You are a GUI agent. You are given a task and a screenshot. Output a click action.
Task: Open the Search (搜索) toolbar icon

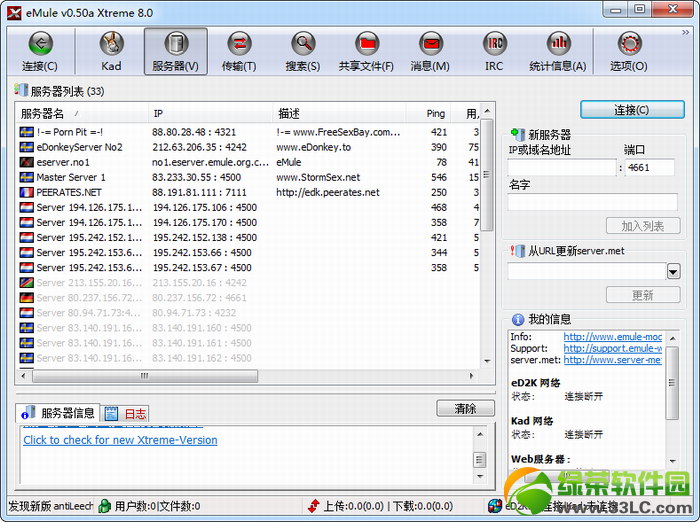click(303, 43)
